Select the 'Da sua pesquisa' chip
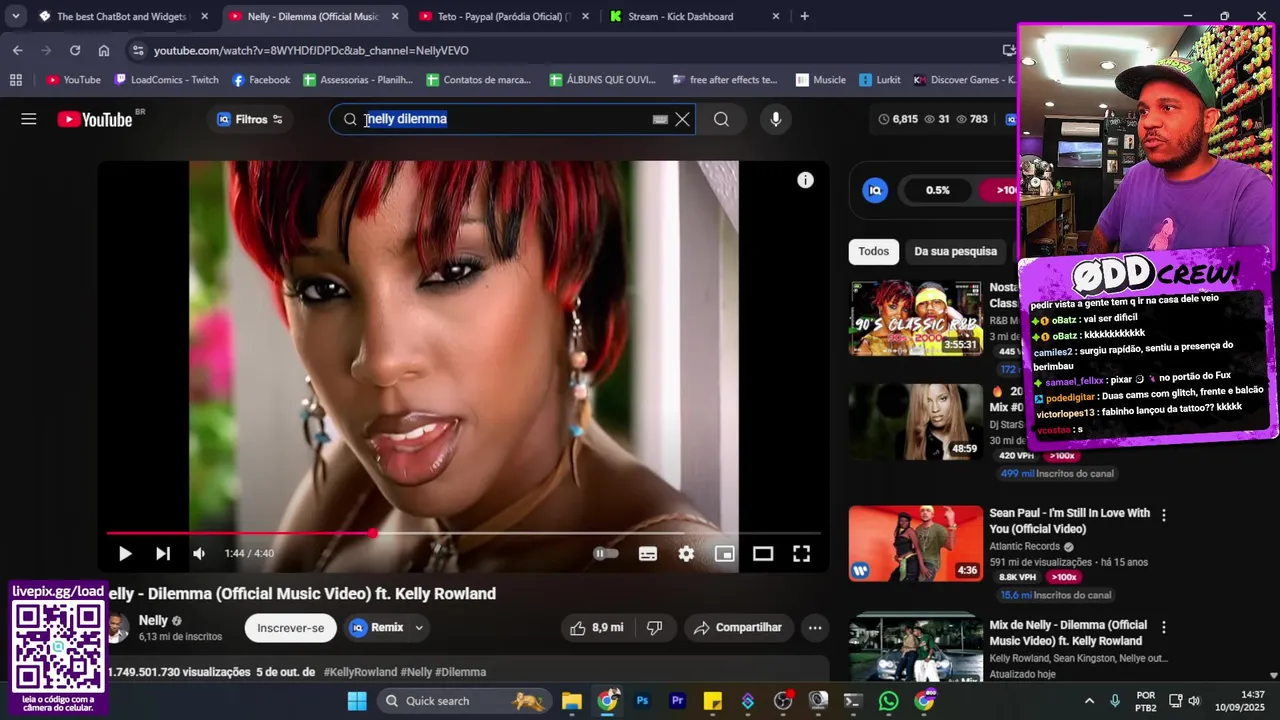This screenshot has height=720, width=1280. (x=955, y=251)
